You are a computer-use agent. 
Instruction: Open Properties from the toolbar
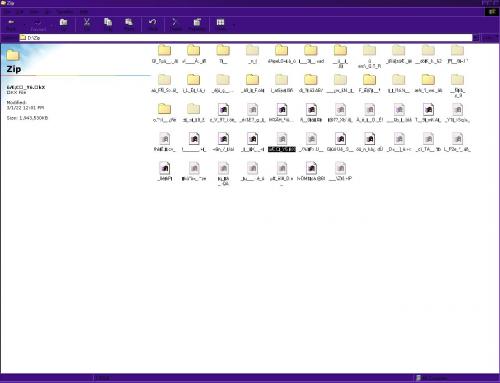(x=197, y=24)
